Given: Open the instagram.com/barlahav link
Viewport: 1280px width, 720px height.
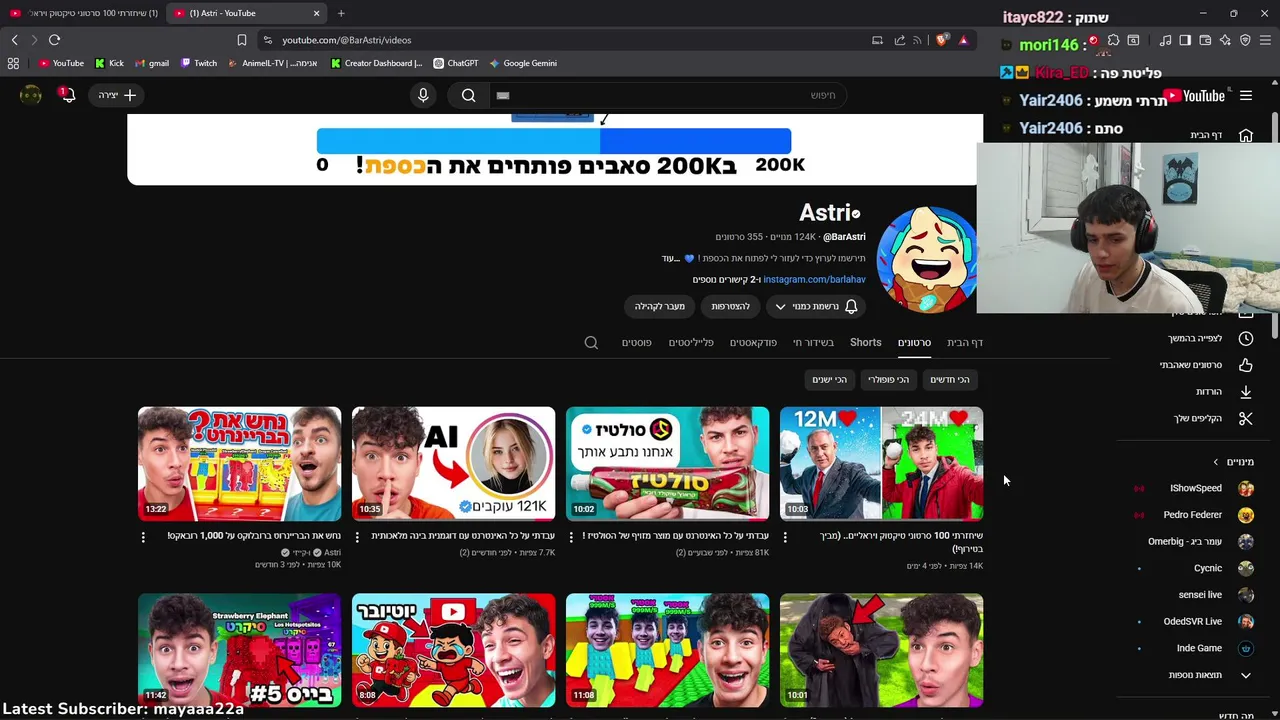Looking at the screenshot, I should coord(814,280).
